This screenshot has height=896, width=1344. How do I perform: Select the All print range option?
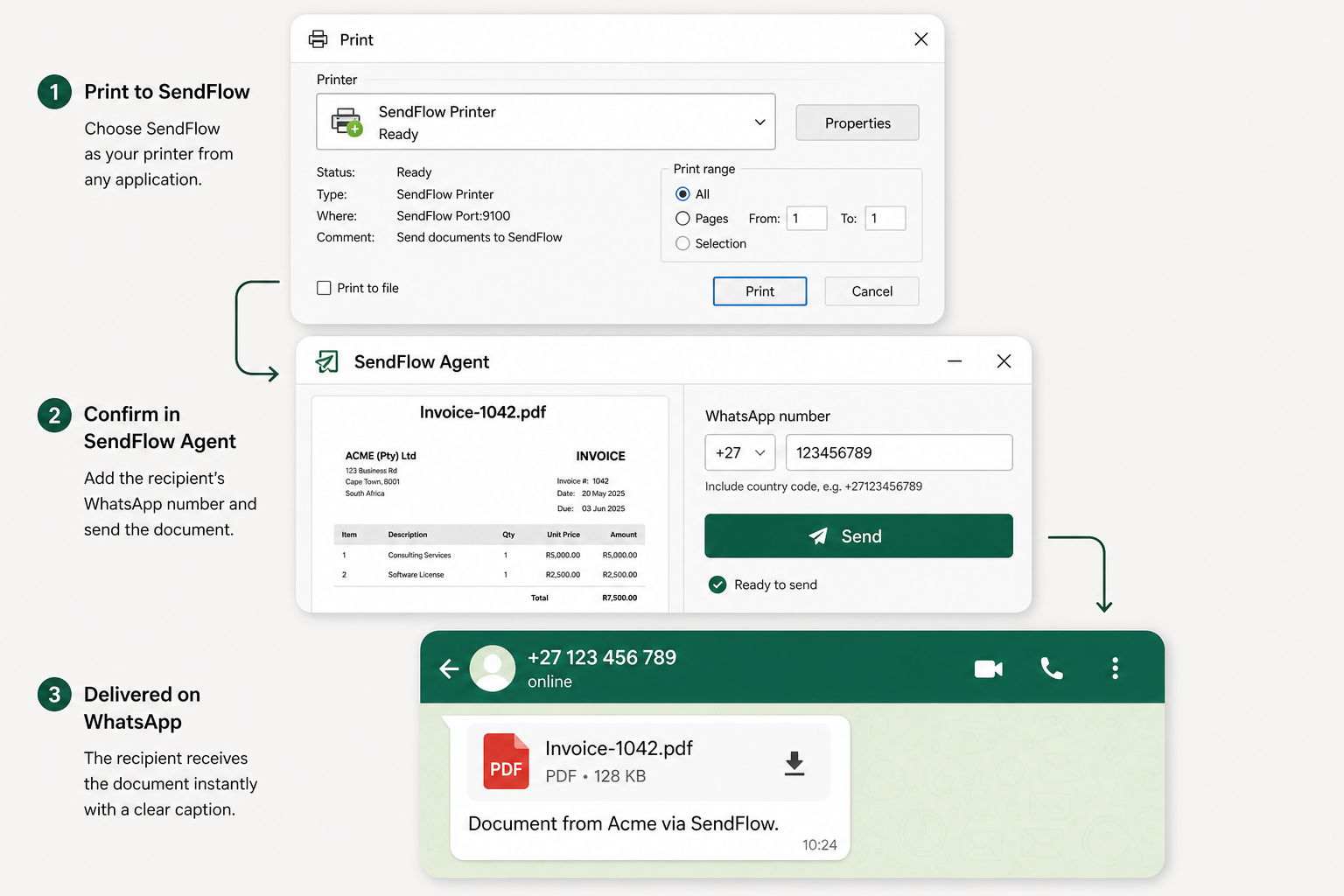click(682, 194)
